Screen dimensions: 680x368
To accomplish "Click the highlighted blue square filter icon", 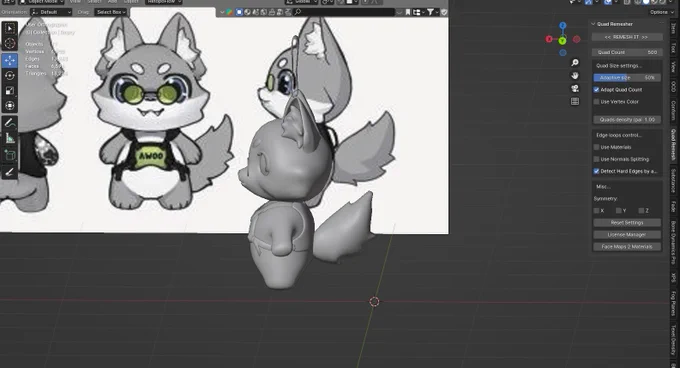I will click(x=239, y=12).
